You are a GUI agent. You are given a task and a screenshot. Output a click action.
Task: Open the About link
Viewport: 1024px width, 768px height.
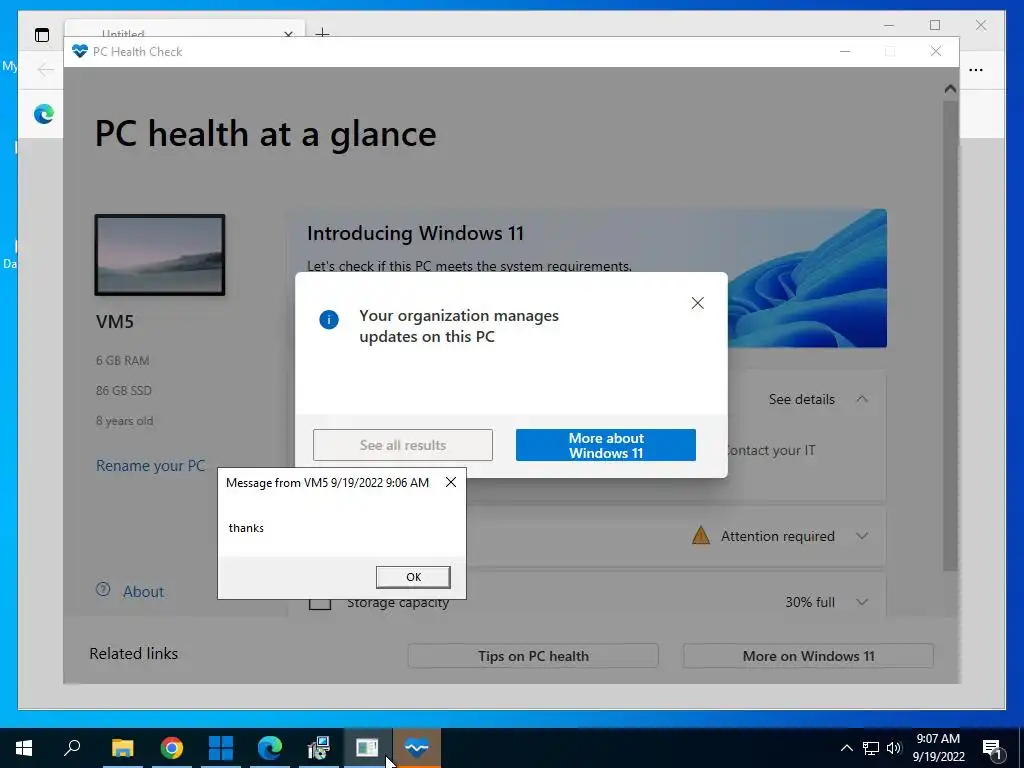click(143, 592)
